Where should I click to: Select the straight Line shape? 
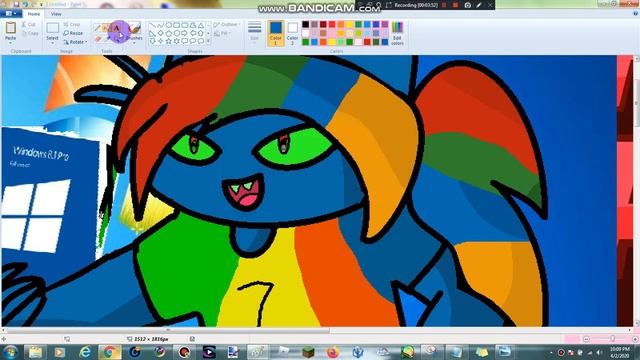point(152,25)
